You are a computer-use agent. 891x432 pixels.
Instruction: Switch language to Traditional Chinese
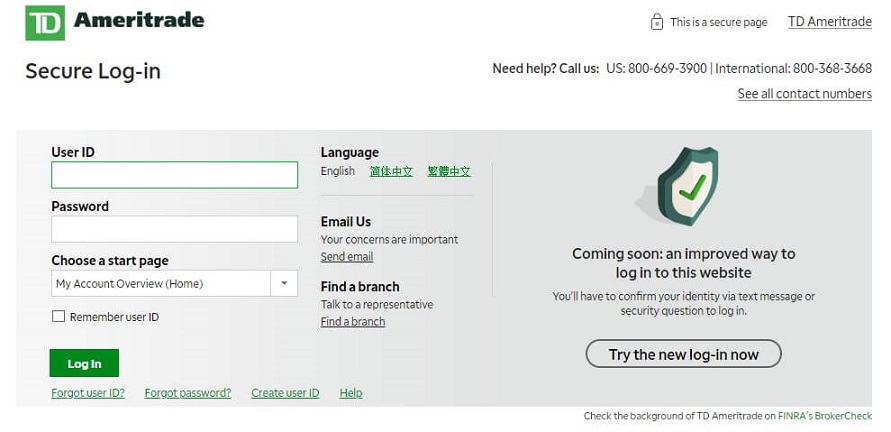449,171
